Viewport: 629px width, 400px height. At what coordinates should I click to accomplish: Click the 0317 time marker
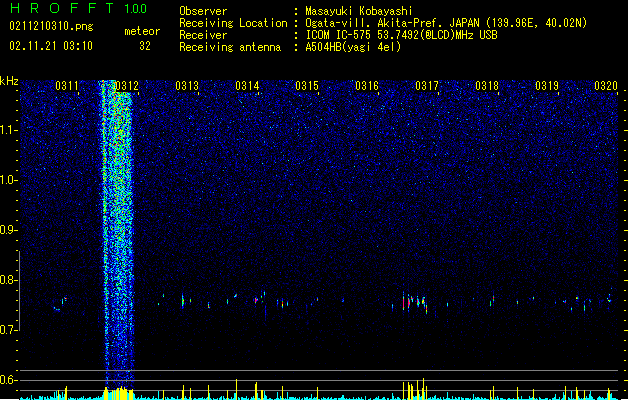coord(427,86)
